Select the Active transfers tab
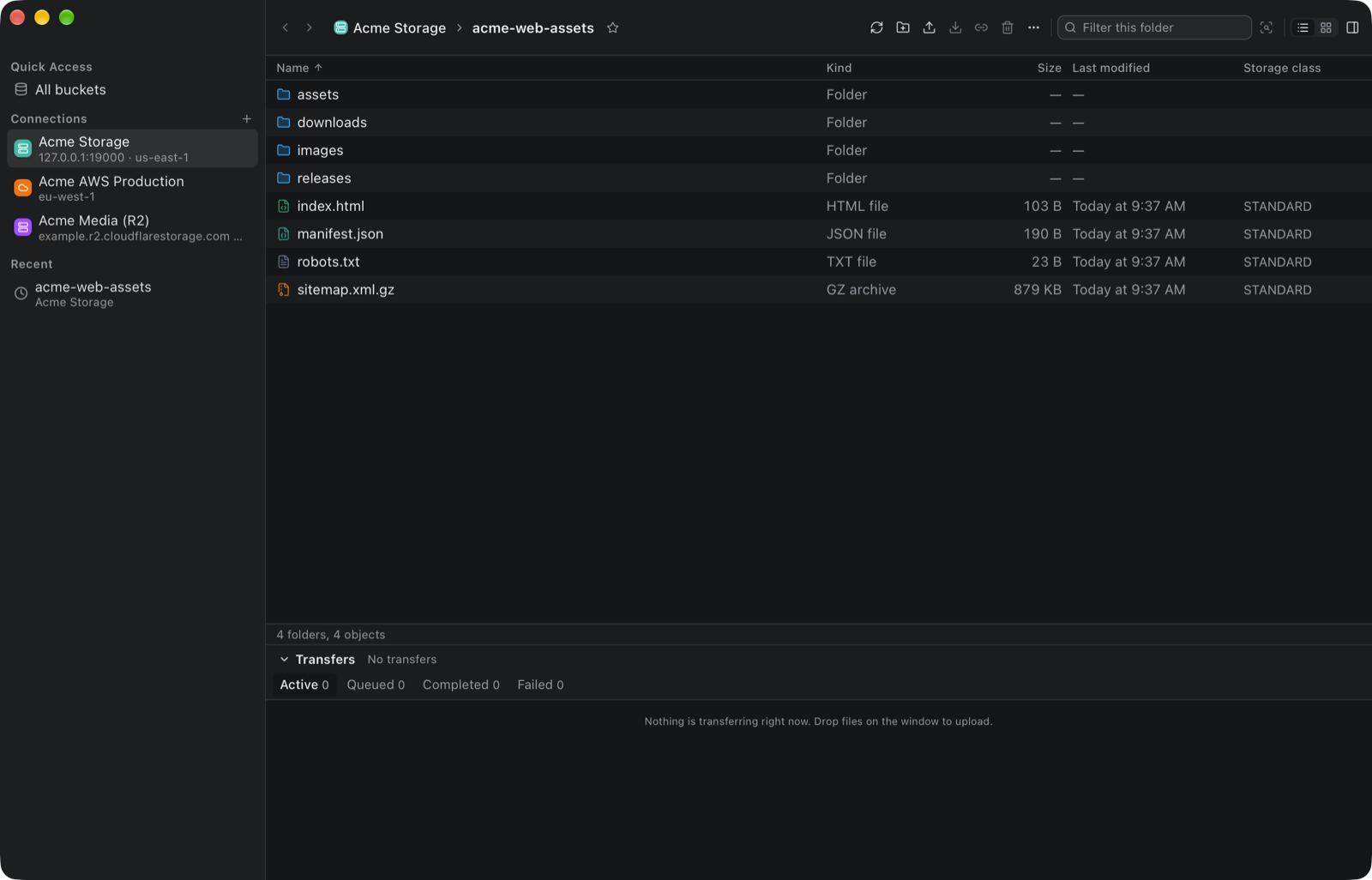 [304, 684]
